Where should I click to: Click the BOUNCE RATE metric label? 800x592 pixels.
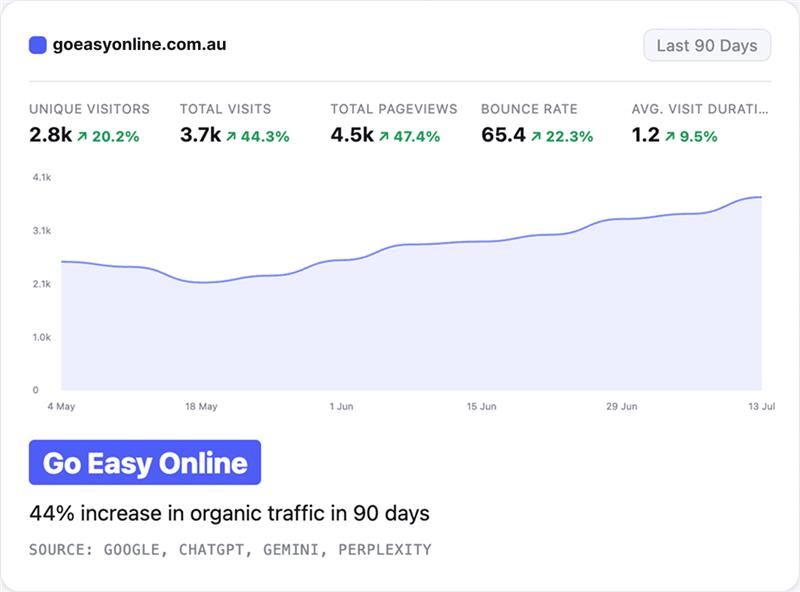529,109
